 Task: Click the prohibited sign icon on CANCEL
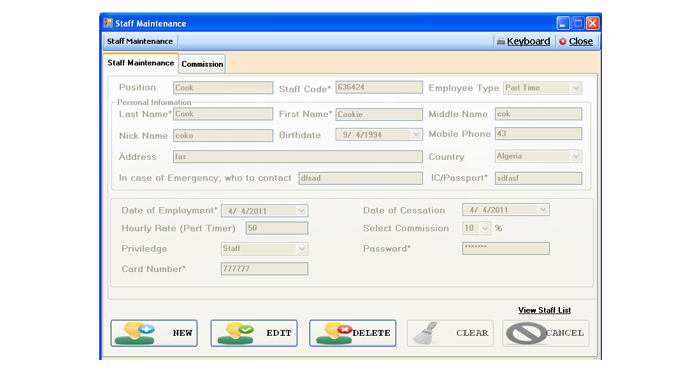coord(526,333)
